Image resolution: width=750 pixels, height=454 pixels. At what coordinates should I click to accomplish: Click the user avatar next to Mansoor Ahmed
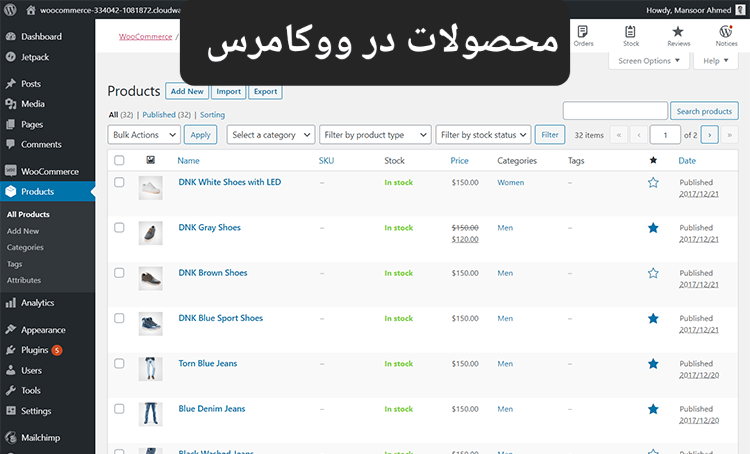pyautogui.click(x=740, y=10)
